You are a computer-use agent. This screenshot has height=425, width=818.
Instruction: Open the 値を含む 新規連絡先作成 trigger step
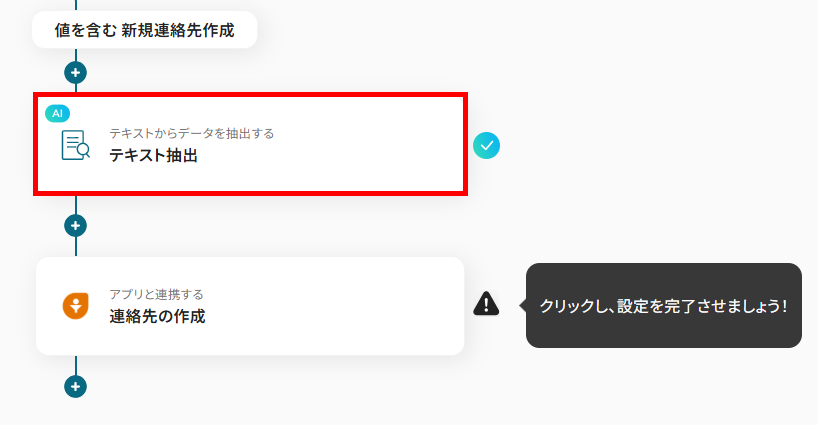[145, 30]
